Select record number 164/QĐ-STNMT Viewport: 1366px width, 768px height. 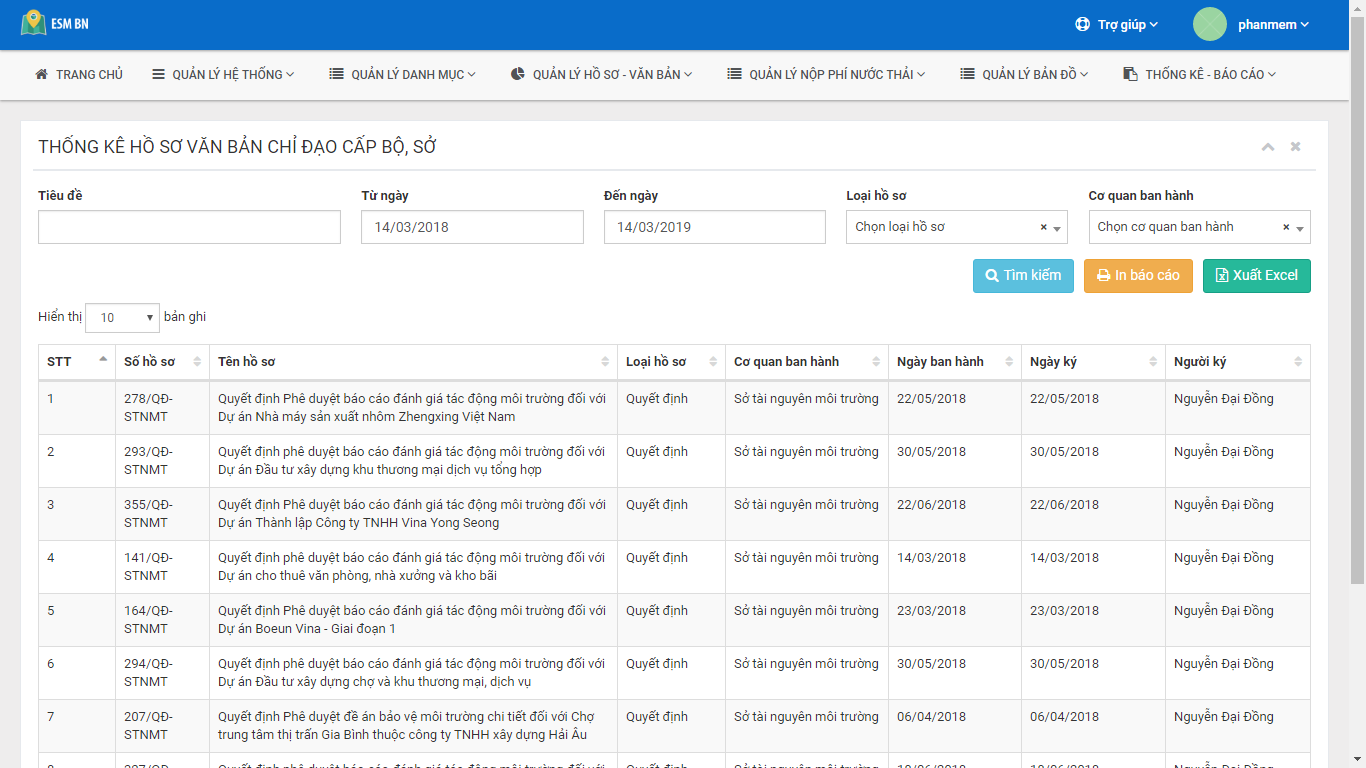[x=148, y=620]
